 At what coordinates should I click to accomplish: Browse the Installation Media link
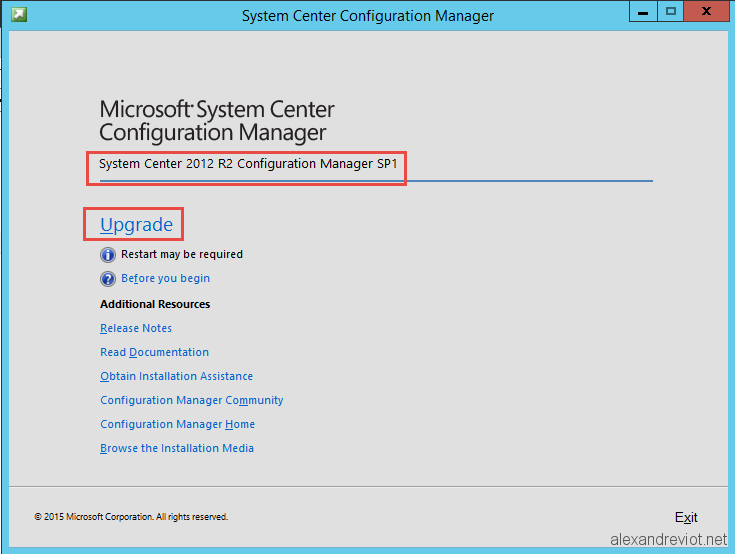177,448
